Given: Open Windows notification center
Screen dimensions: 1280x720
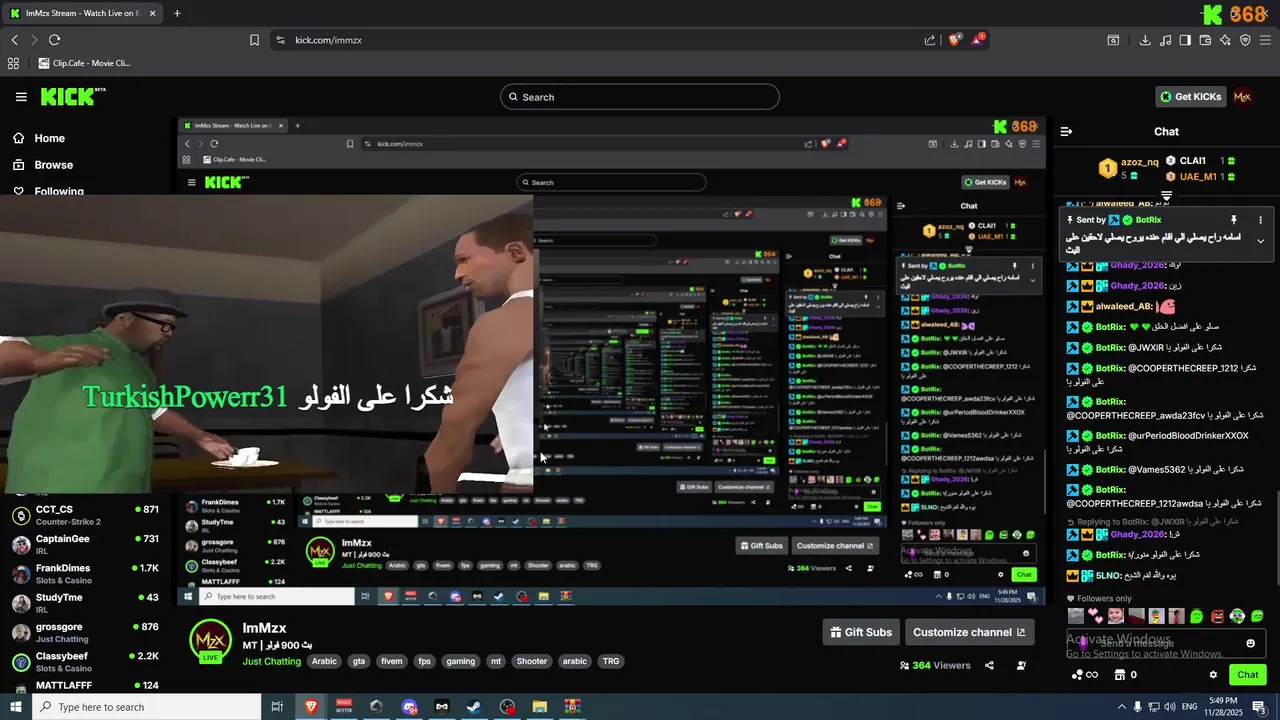Looking at the screenshot, I should click(1259, 707).
